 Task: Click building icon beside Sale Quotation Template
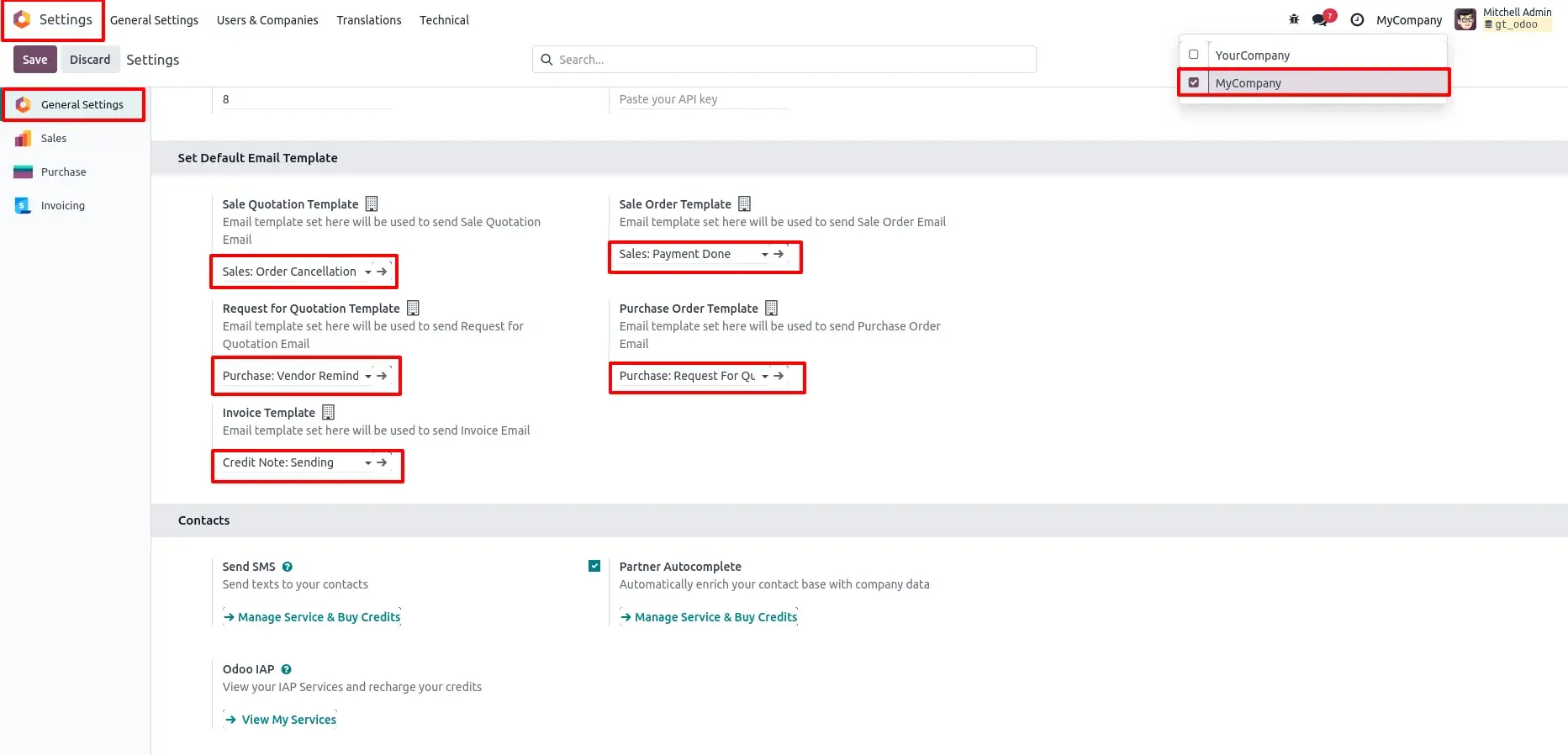point(372,203)
